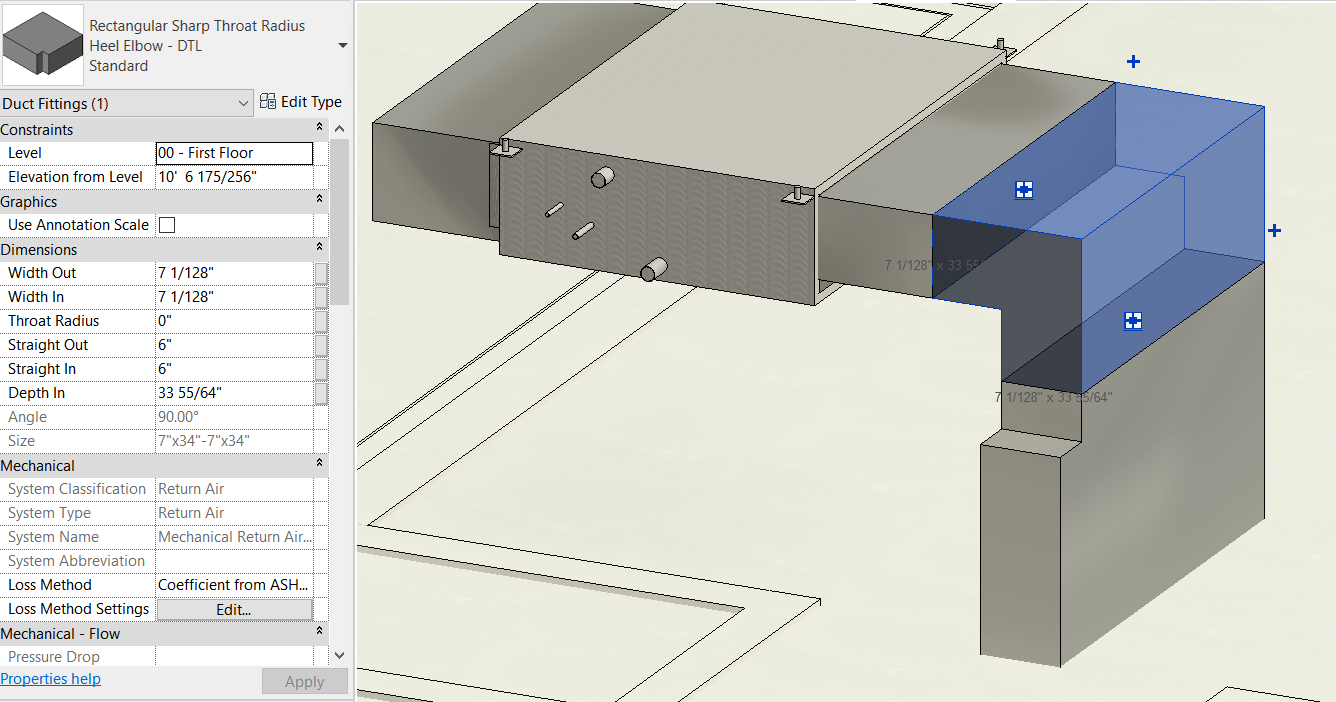
Task: Enable Use Annotation Scale
Action: click(x=165, y=224)
